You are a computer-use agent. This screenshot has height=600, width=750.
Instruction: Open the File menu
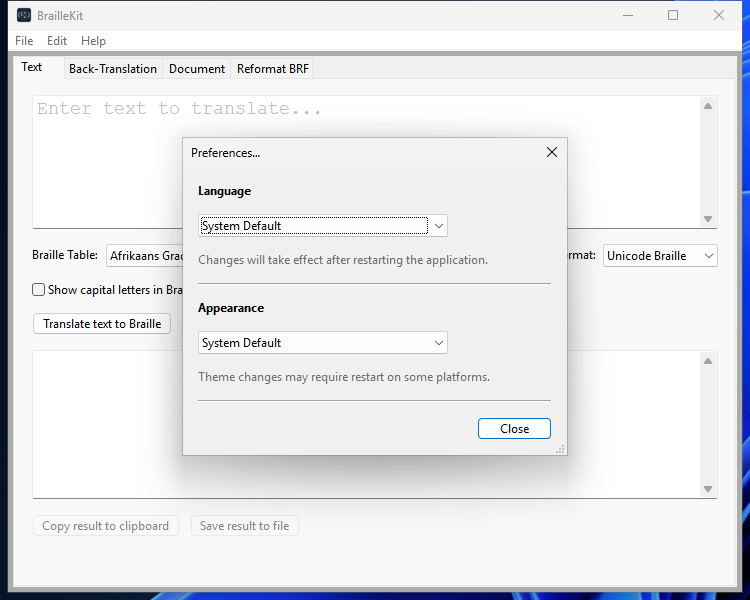(x=24, y=41)
